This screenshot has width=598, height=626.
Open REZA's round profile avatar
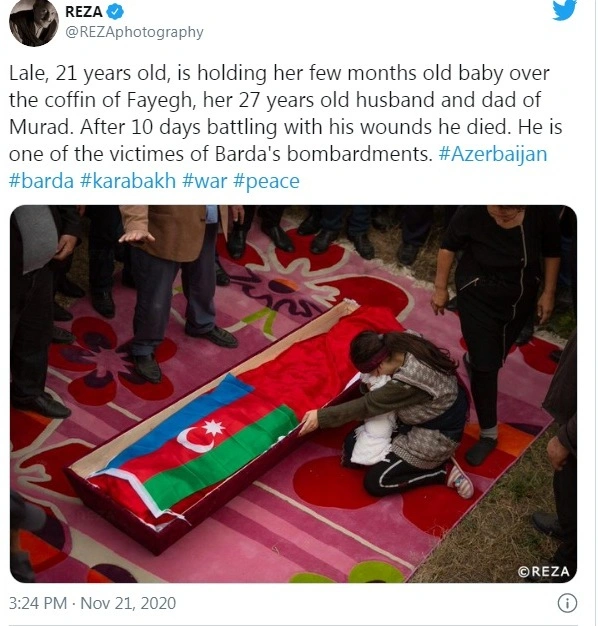pyautogui.click(x=34, y=22)
